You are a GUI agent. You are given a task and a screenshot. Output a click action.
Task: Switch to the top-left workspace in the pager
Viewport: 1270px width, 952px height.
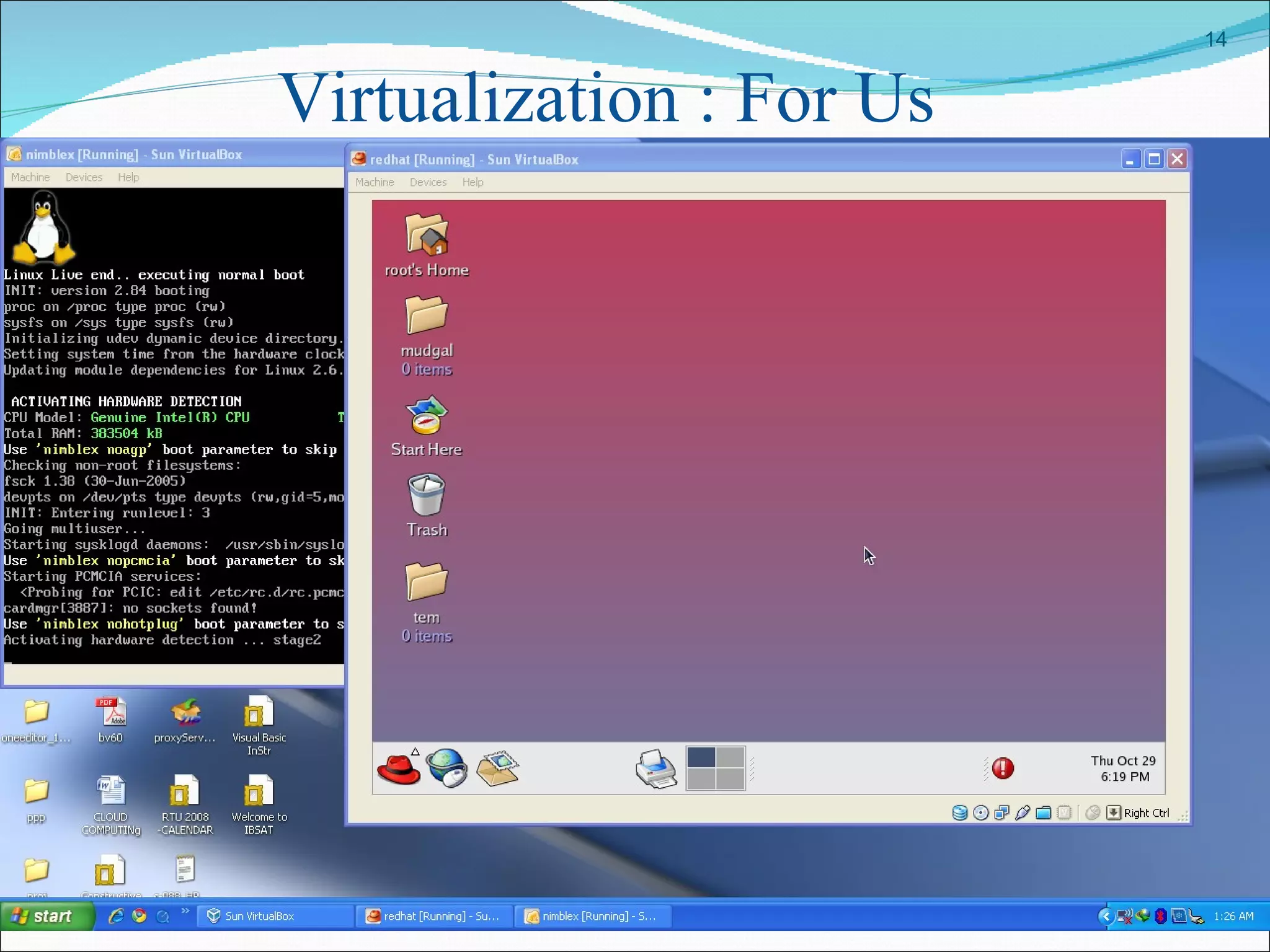(x=701, y=757)
